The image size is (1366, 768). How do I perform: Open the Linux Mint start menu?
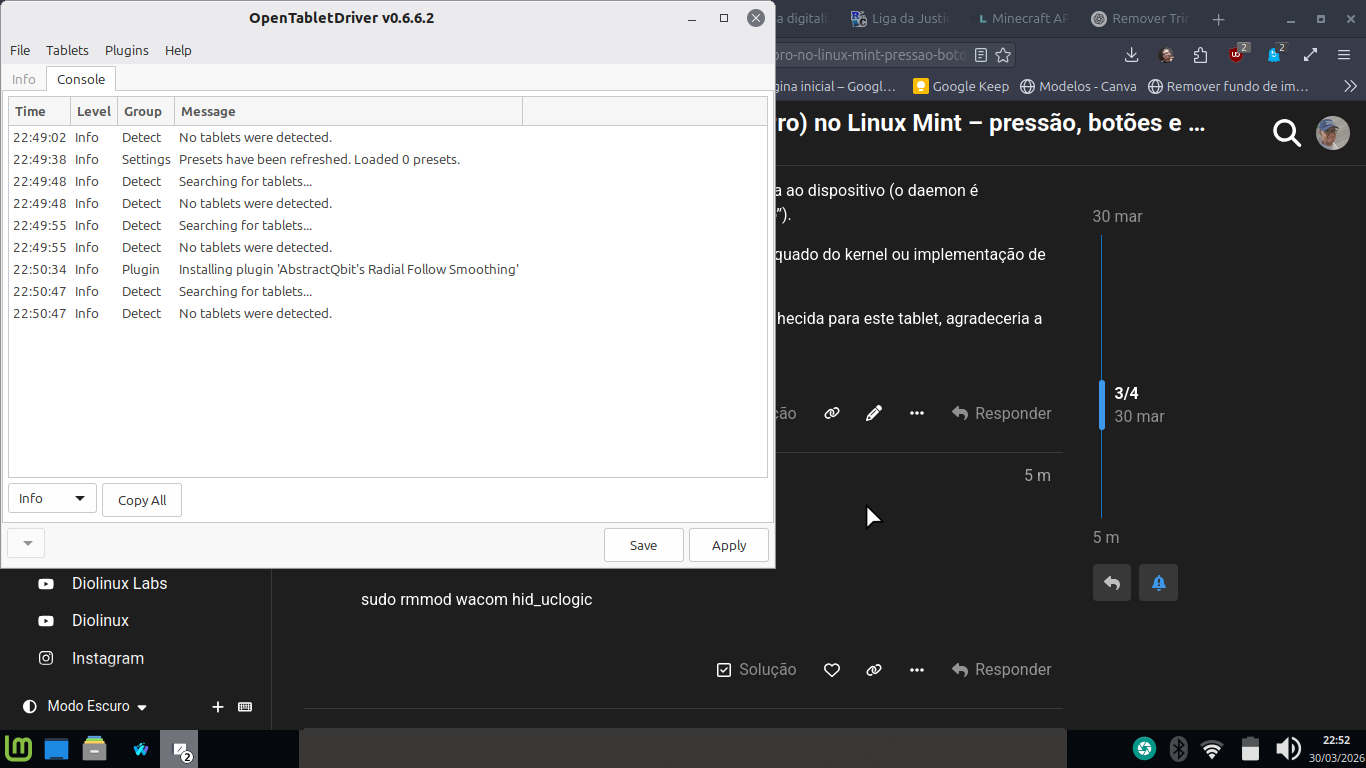pyautogui.click(x=19, y=748)
